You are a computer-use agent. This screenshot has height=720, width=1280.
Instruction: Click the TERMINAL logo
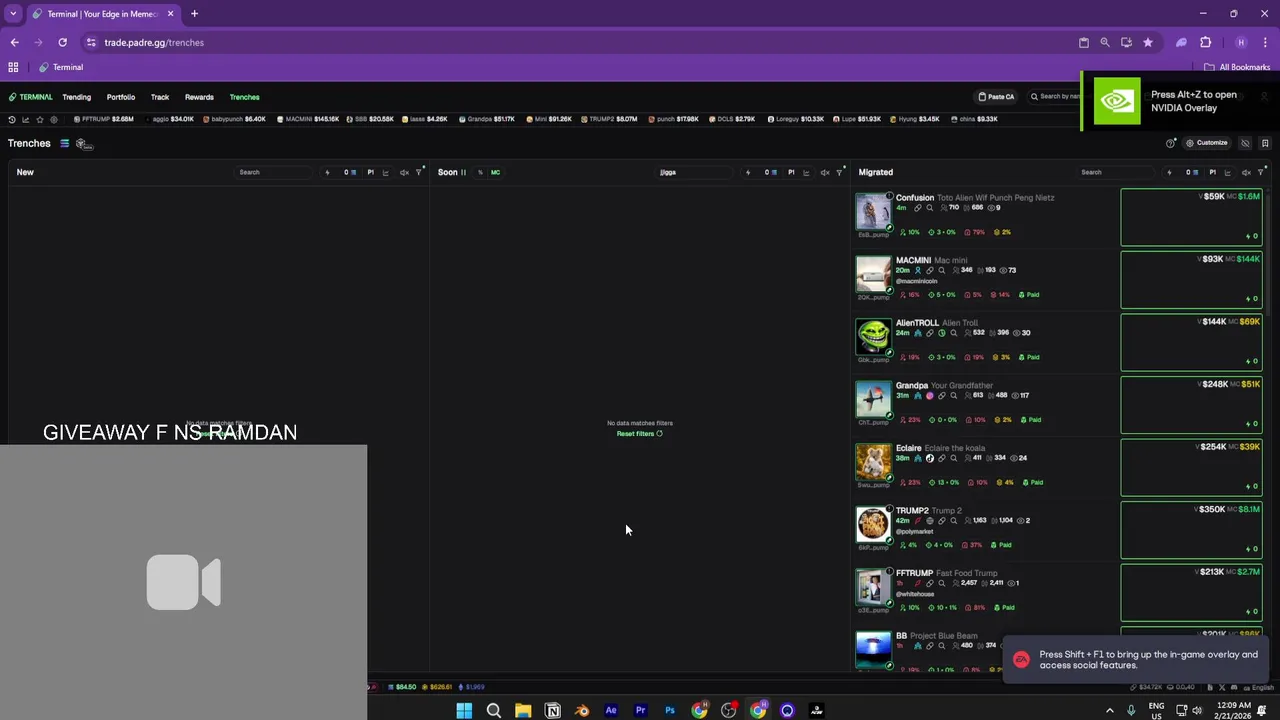point(30,97)
